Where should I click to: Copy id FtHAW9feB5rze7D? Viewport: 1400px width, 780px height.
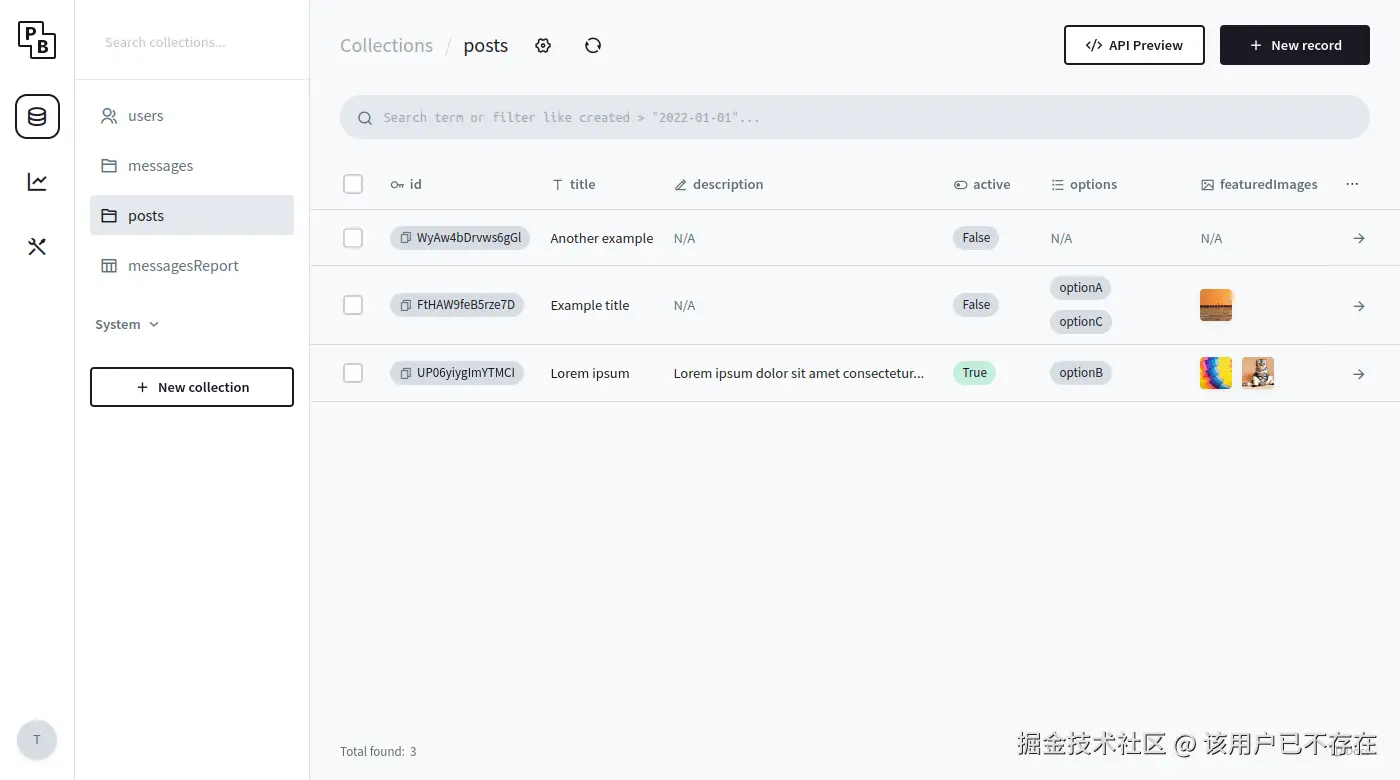click(x=405, y=305)
